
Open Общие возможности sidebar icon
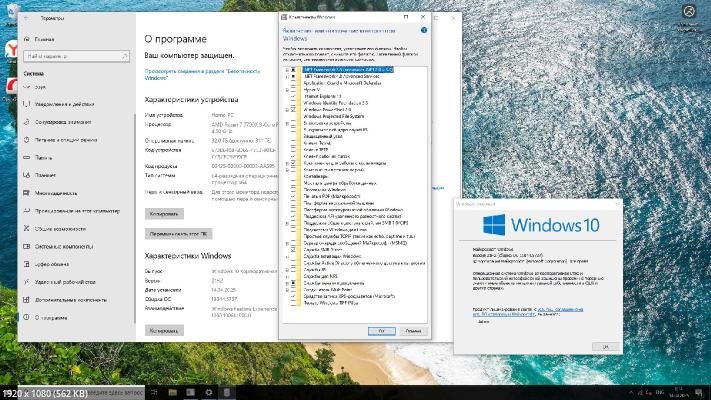click(27, 229)
